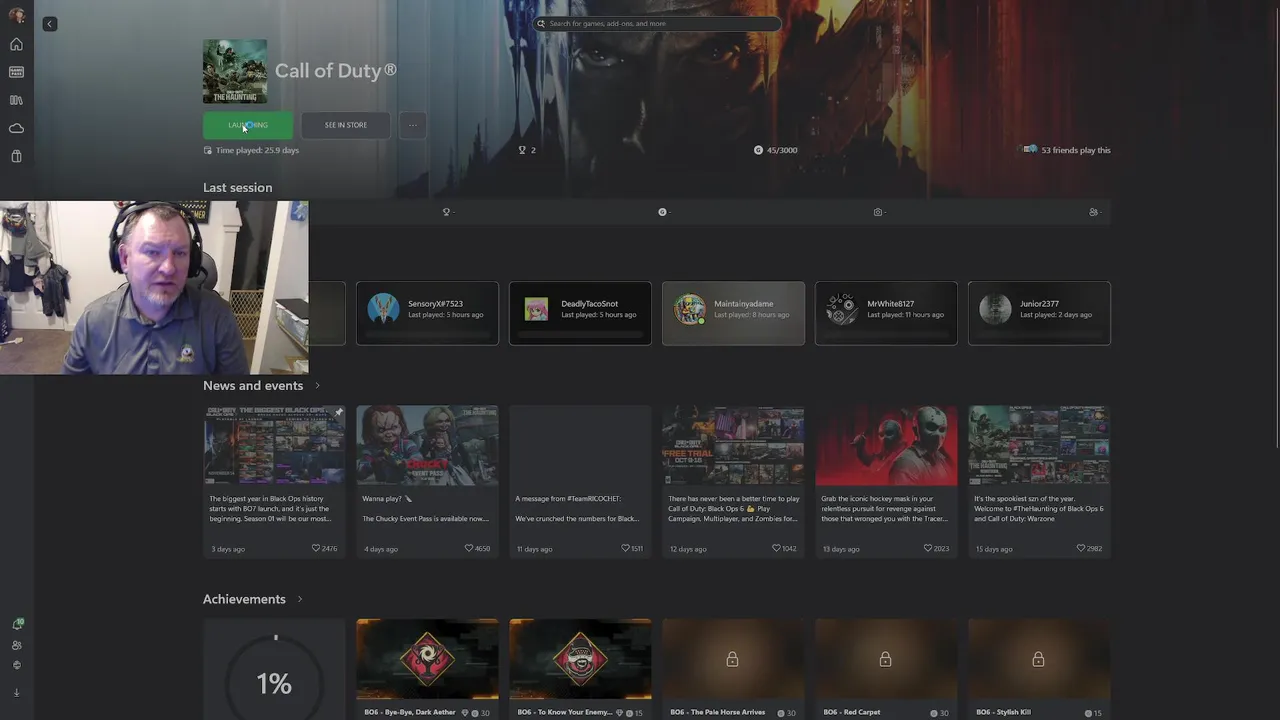
Task: Go back using the back arrow
Action: (x=49, y=24)
